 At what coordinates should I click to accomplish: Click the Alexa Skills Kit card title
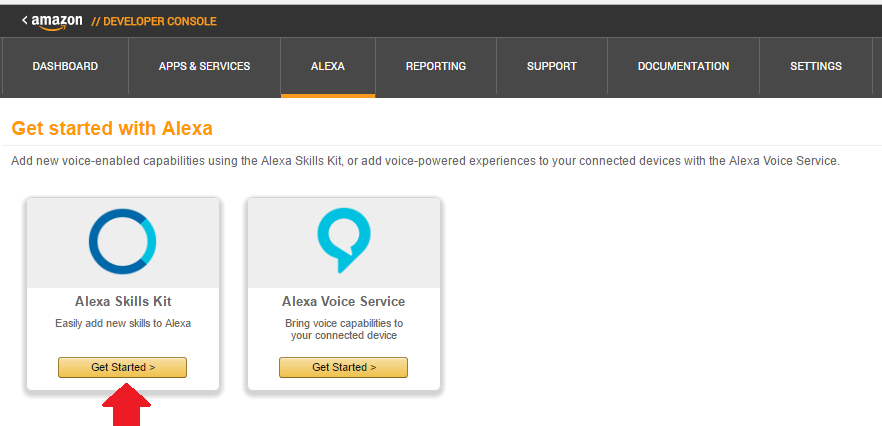tap(122, 301)
